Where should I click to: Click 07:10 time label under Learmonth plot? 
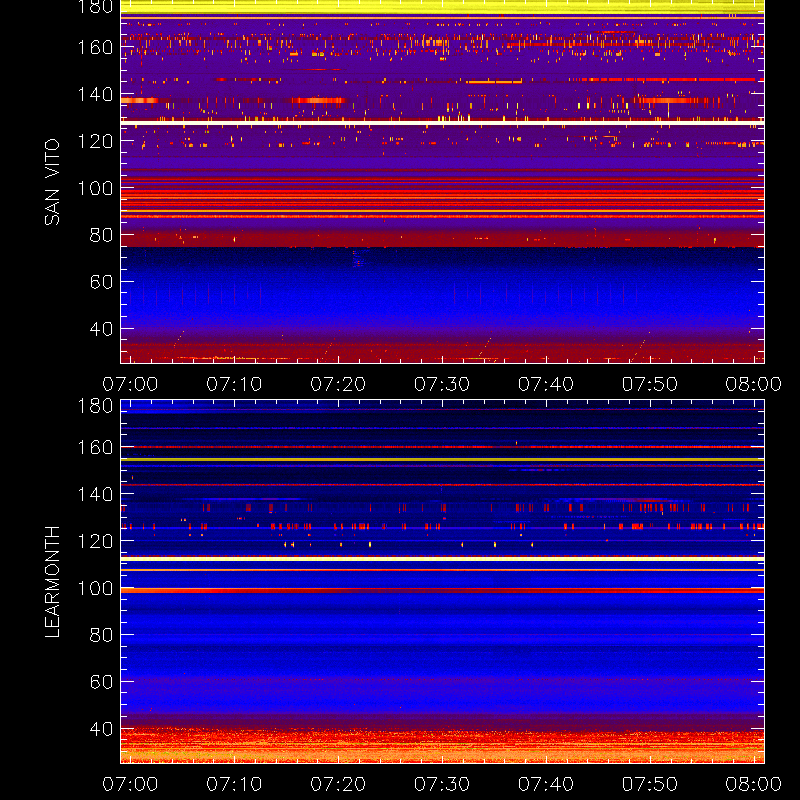(x=234, y=784)
